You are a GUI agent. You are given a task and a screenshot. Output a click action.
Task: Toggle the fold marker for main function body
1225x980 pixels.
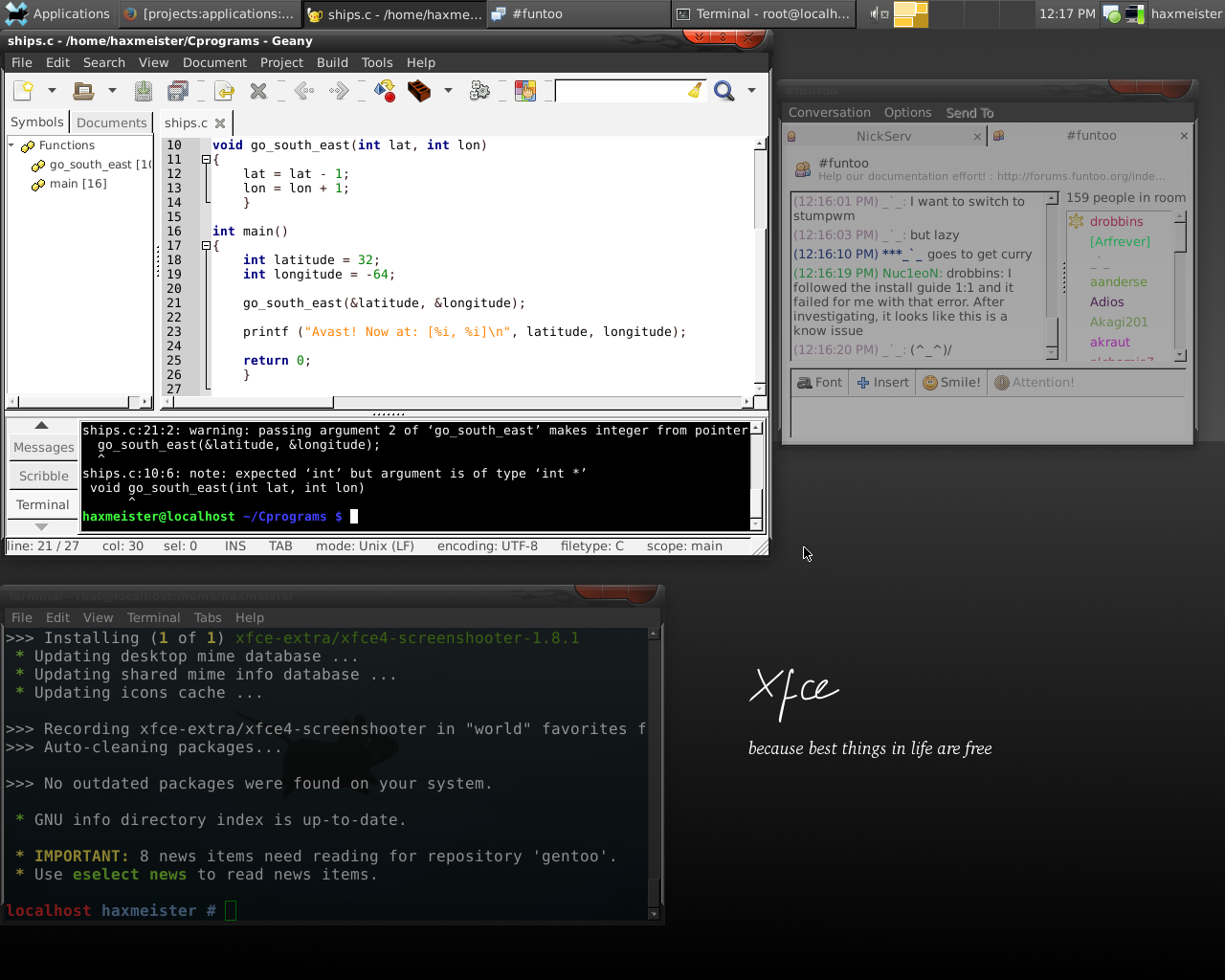(206, 246)
